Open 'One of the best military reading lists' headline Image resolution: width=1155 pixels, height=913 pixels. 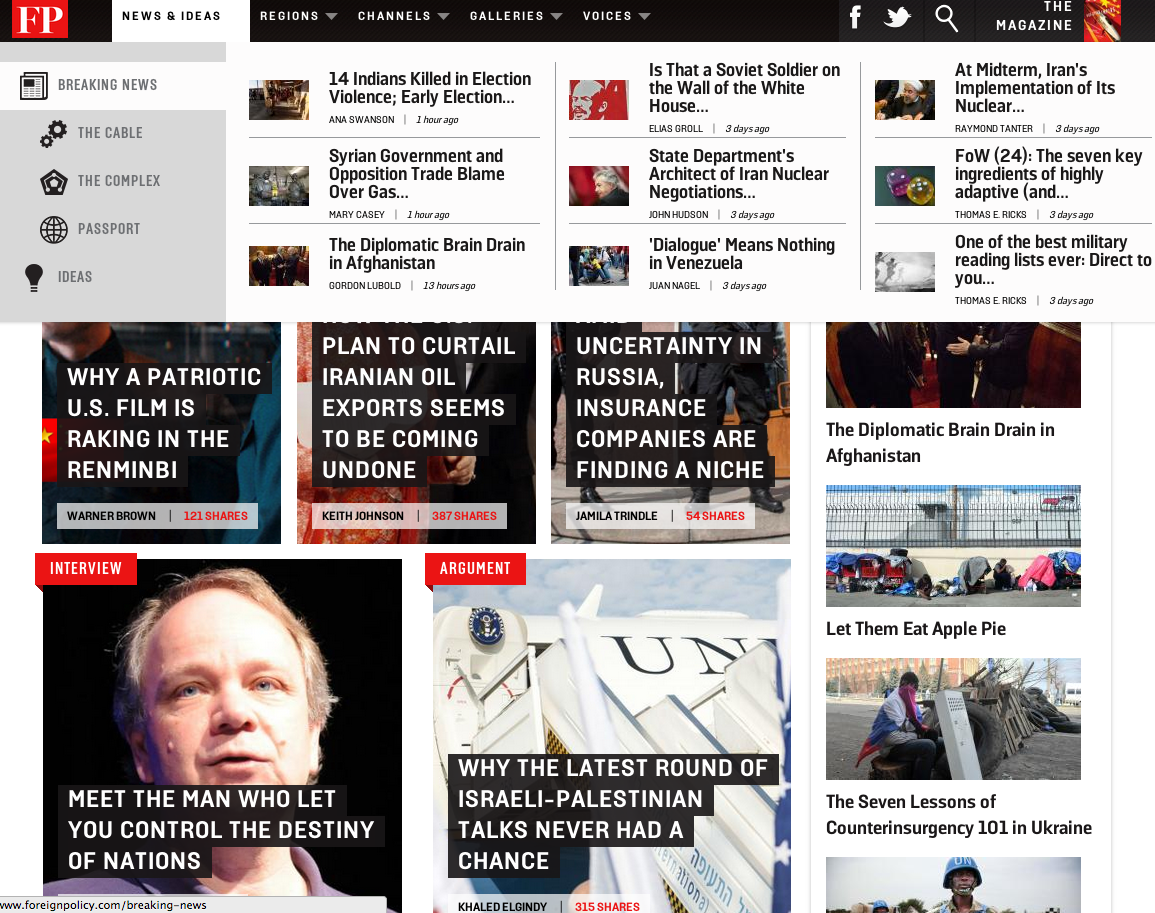pos(1053,260)
